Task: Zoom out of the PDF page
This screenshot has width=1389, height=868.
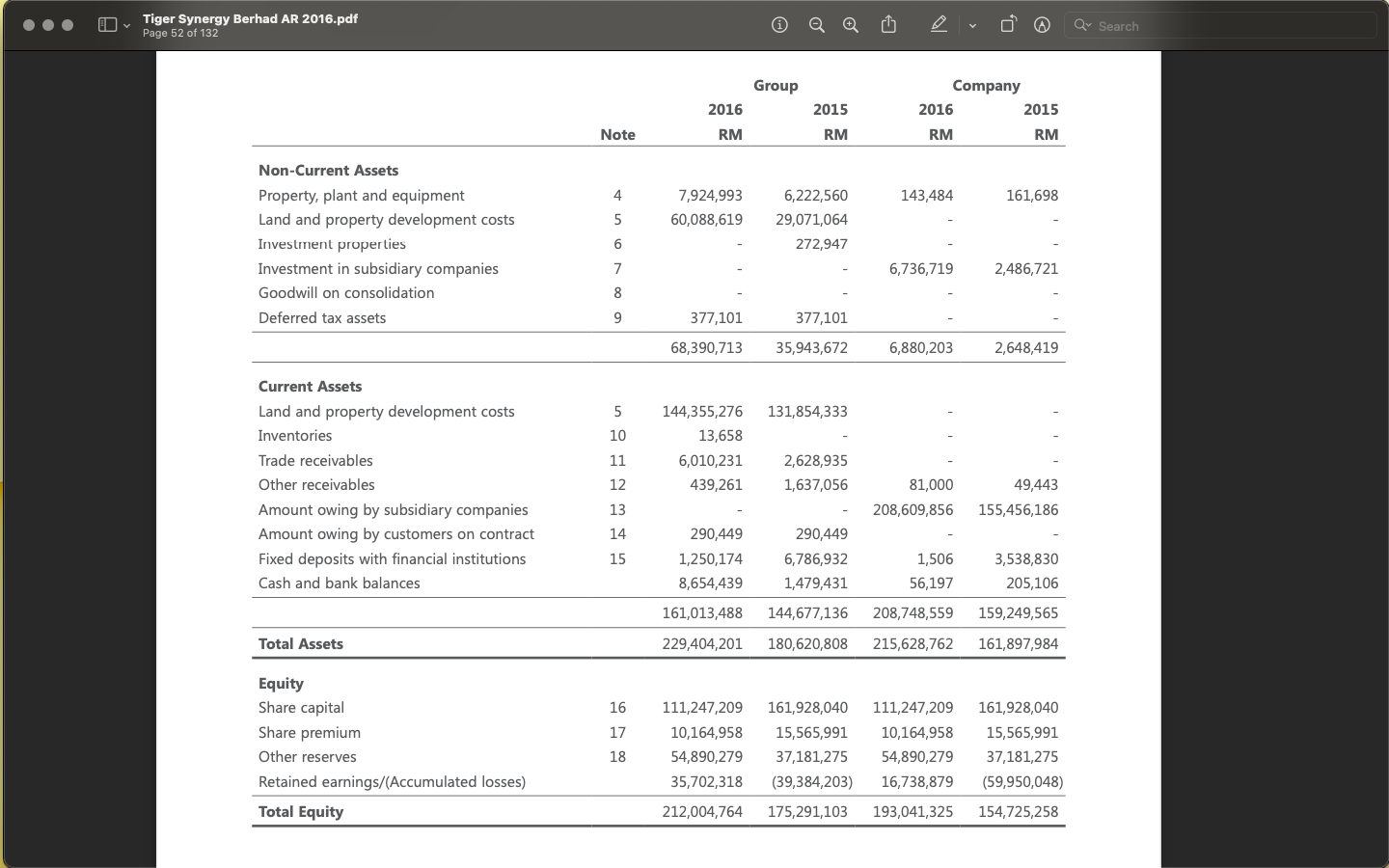Action: coord(816,25)
